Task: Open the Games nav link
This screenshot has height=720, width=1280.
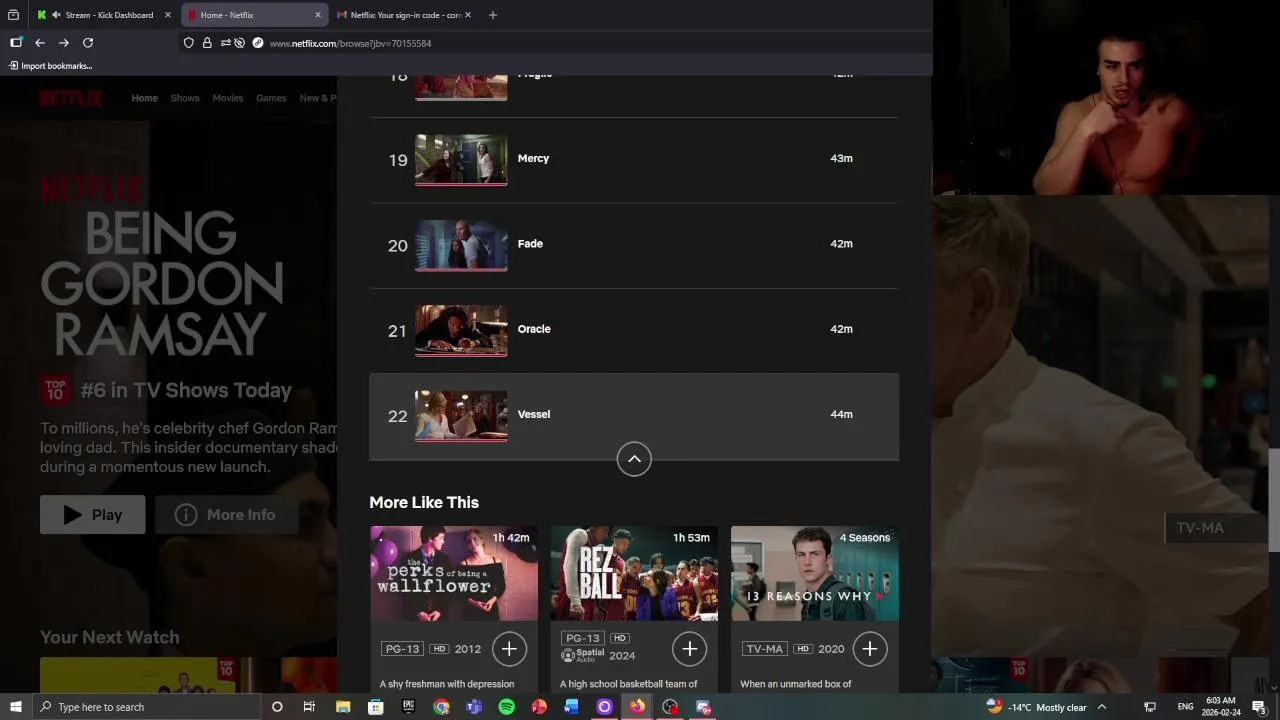Action: click(271, 98)
